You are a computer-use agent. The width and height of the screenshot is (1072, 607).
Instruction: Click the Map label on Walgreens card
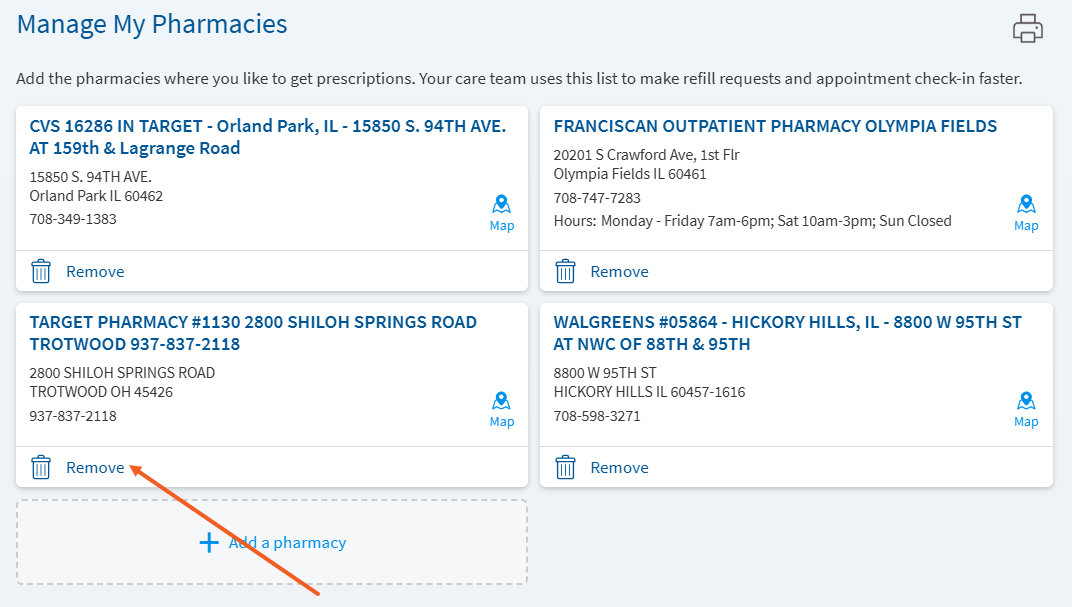1026,422
